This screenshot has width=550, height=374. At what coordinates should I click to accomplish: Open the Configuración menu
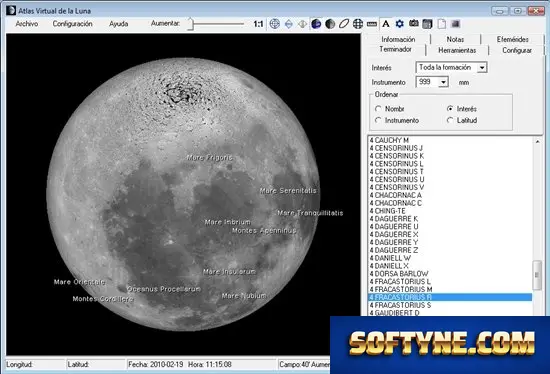(x=72, y=24)
